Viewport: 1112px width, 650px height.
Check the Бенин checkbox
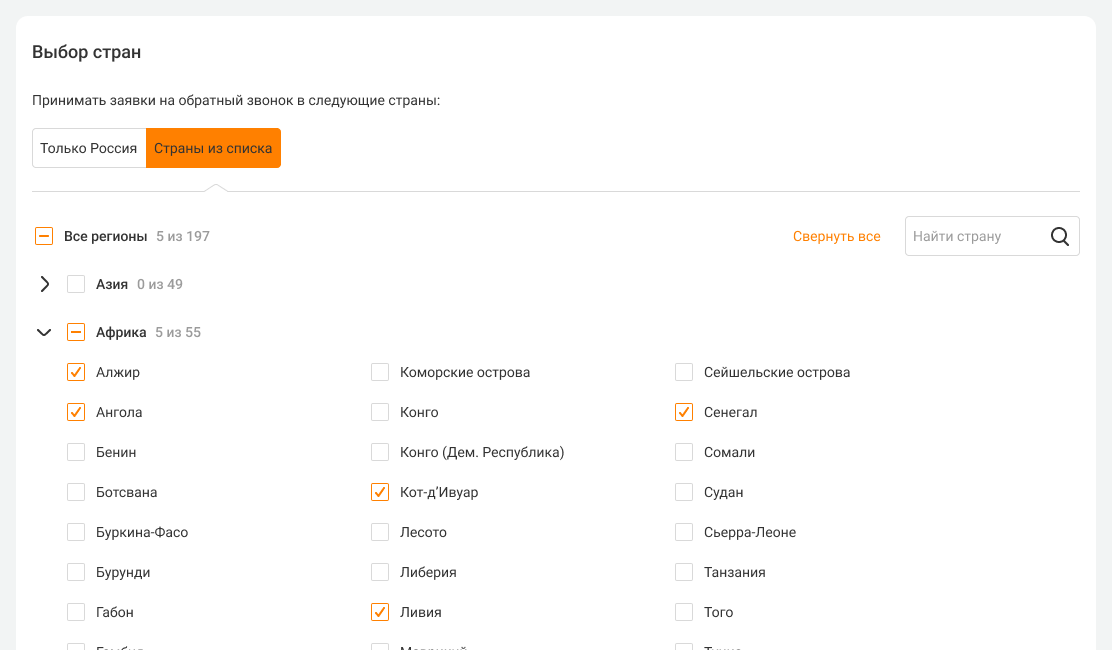76,452
